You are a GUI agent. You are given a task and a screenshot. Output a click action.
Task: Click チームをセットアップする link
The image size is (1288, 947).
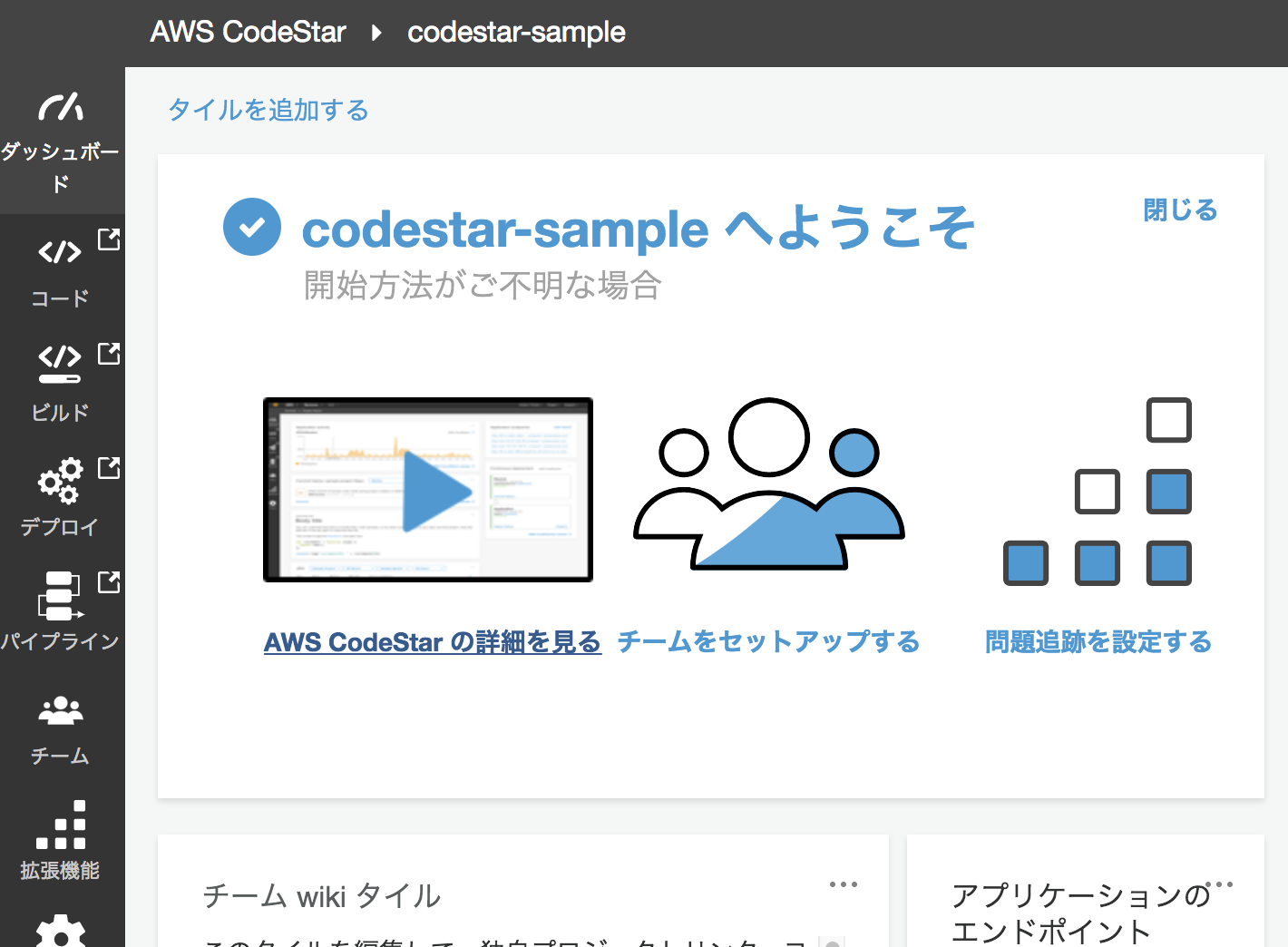(x=769, y=642)
